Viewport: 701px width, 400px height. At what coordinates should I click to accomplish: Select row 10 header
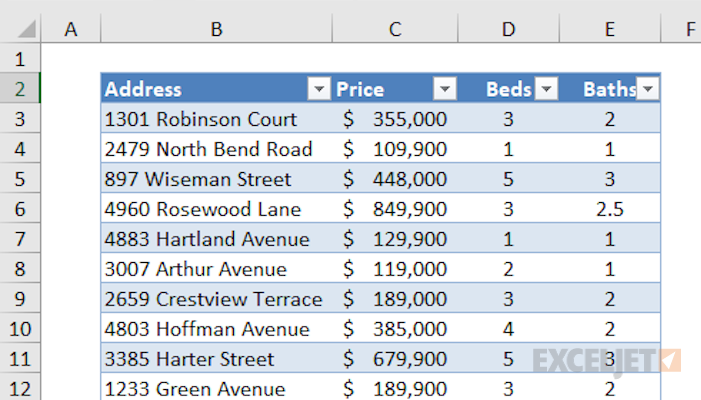coord(20,330)
